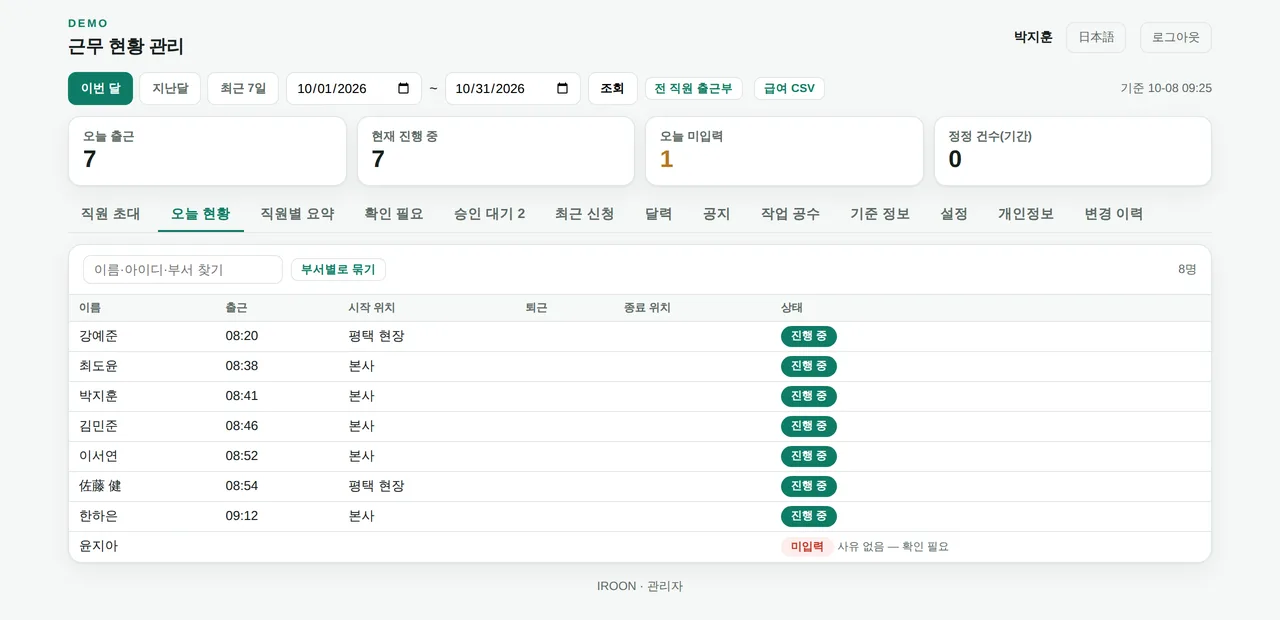Export the 급여 CSV file

tap(789, 88)
